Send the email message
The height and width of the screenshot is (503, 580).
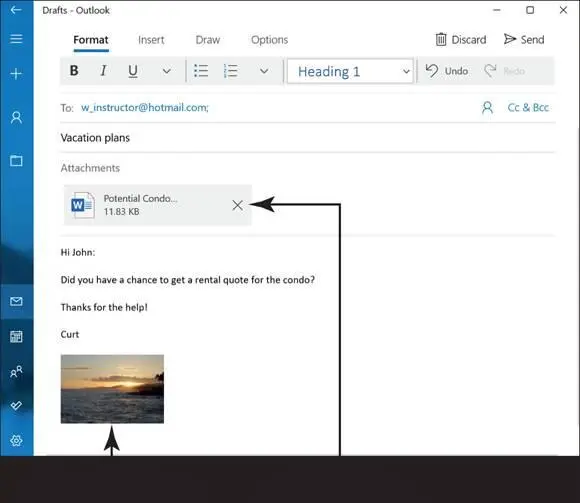tap(524, 40)
